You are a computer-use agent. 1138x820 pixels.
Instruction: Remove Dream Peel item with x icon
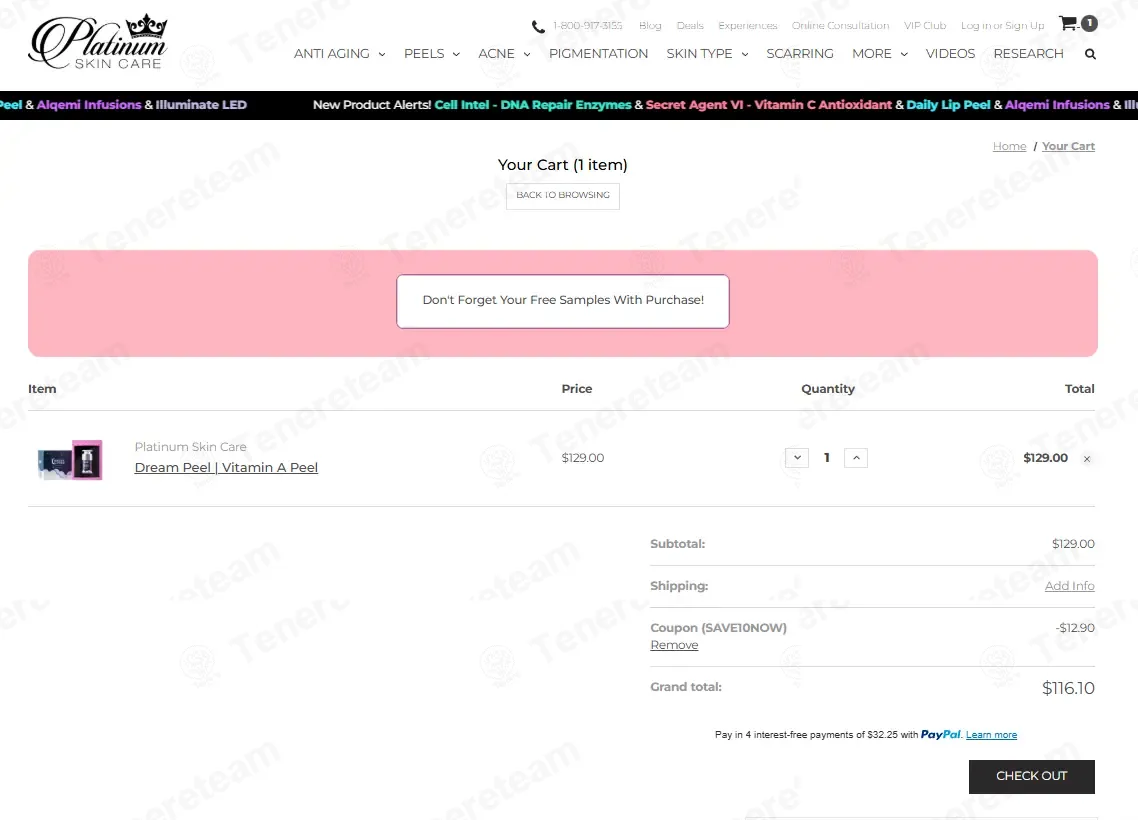click(x=1086, y=459)
